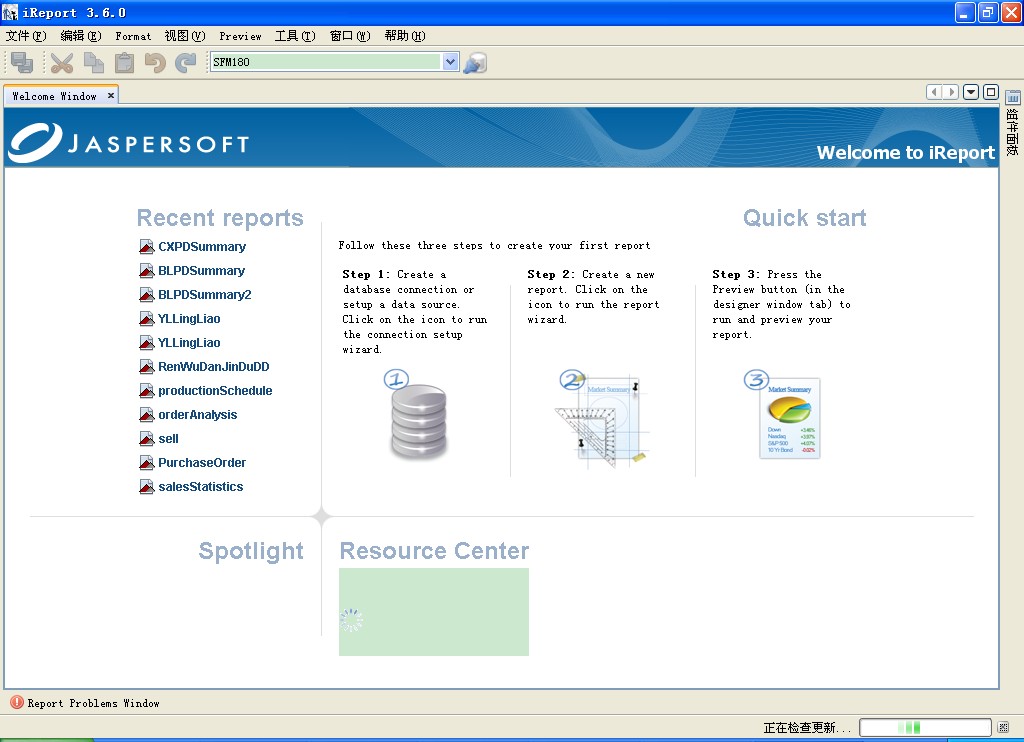
Task: Click the Spotlight heading
Action: (251, 551)
